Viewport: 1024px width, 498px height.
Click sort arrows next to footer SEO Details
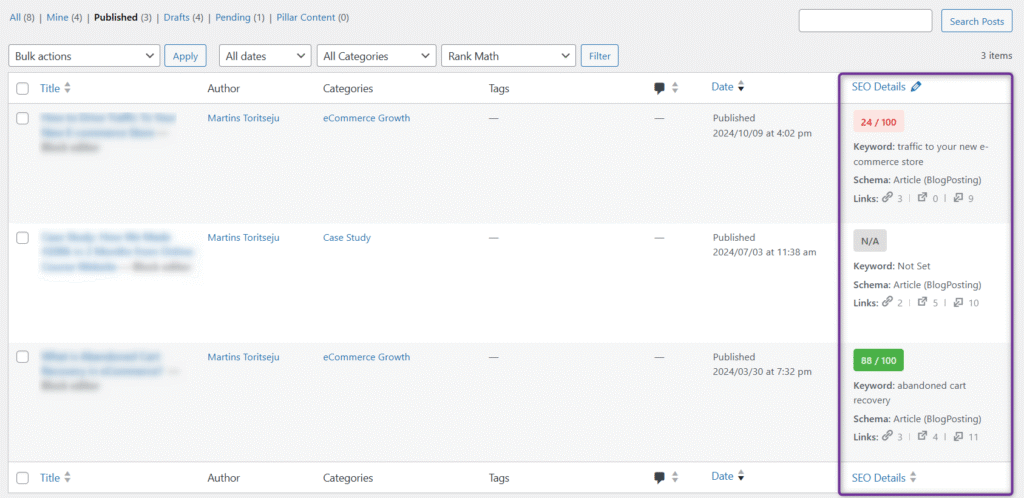[x=913, y=478]
